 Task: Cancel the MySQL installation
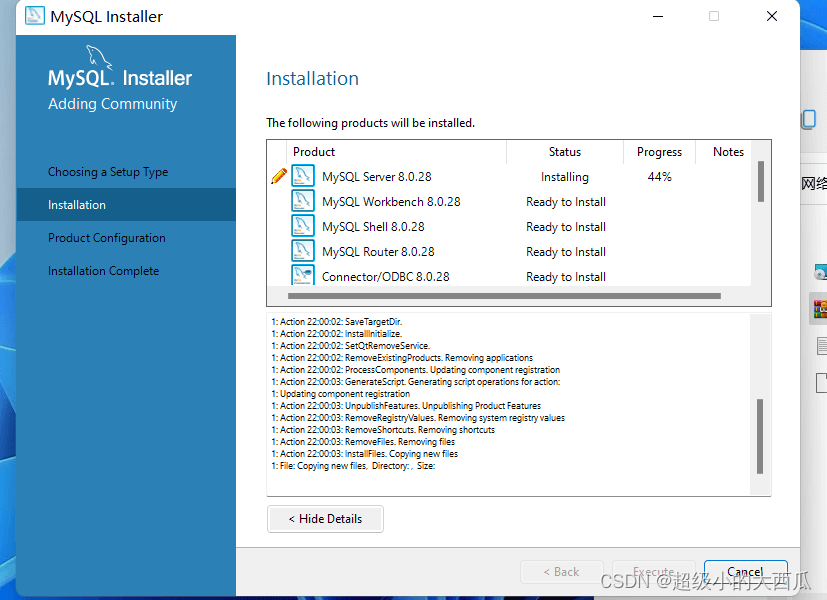click(745, 572)
